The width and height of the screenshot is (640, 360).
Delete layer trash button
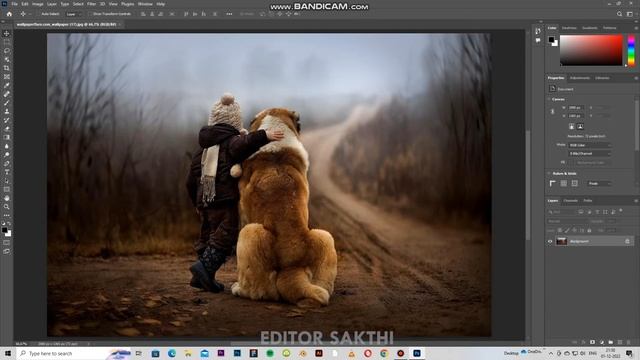pos(629,342)
